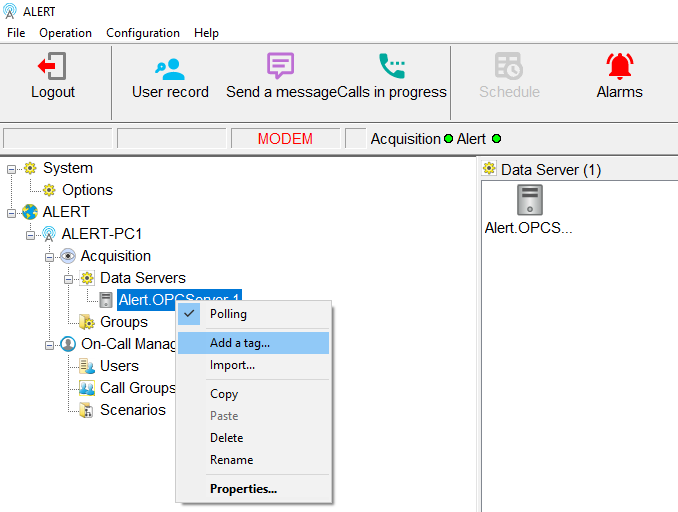Click the red Alarms bell icon
The width and height of the screenshot is (678, 512).
[x=619, y=67]
